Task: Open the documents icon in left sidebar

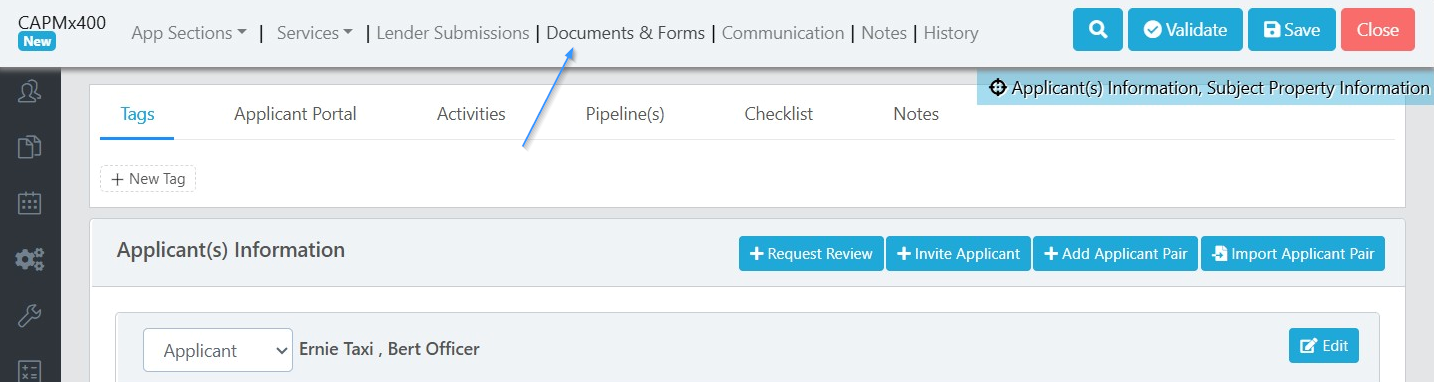Action: [30, 148]
